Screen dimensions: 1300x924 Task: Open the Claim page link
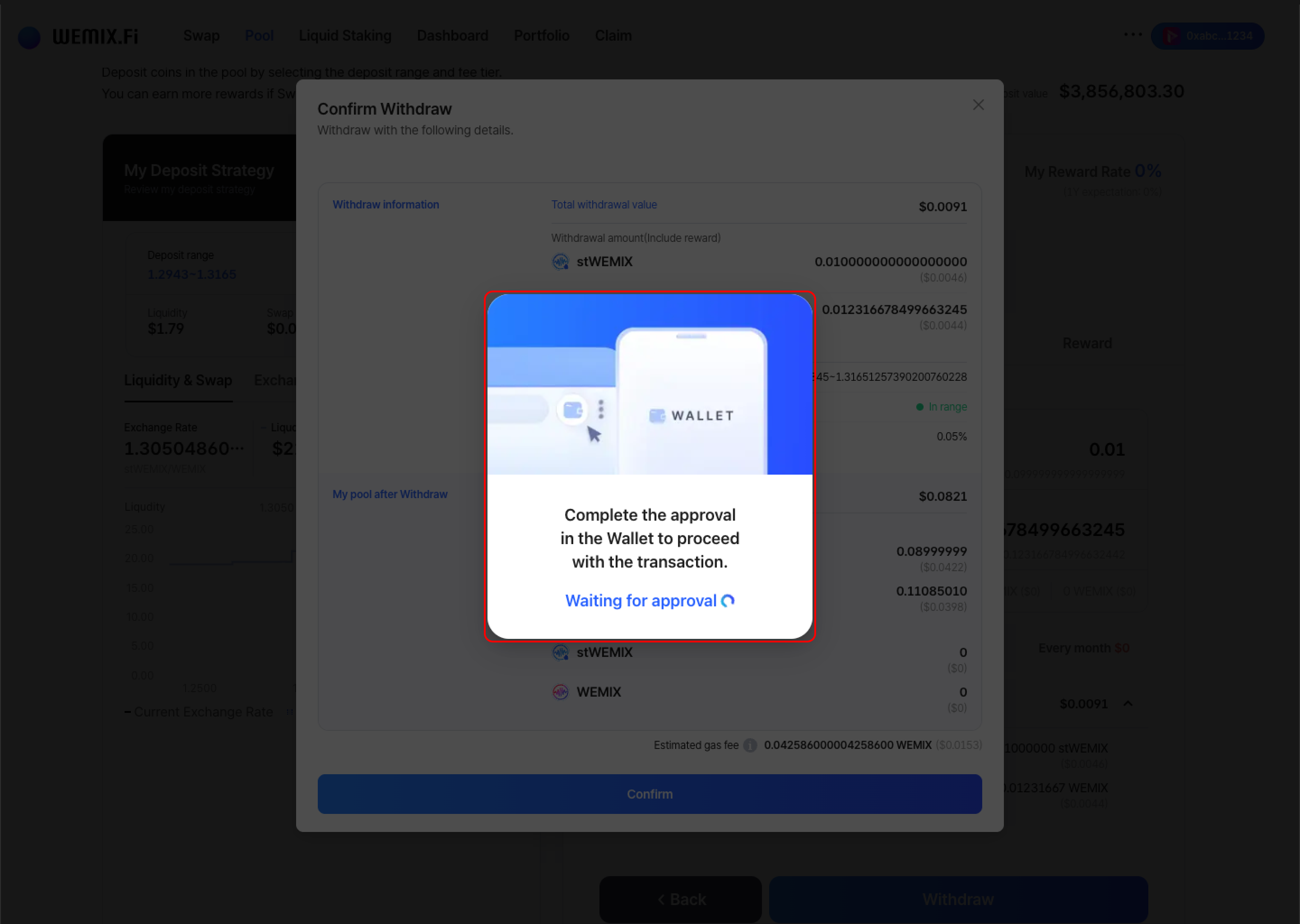613,36
